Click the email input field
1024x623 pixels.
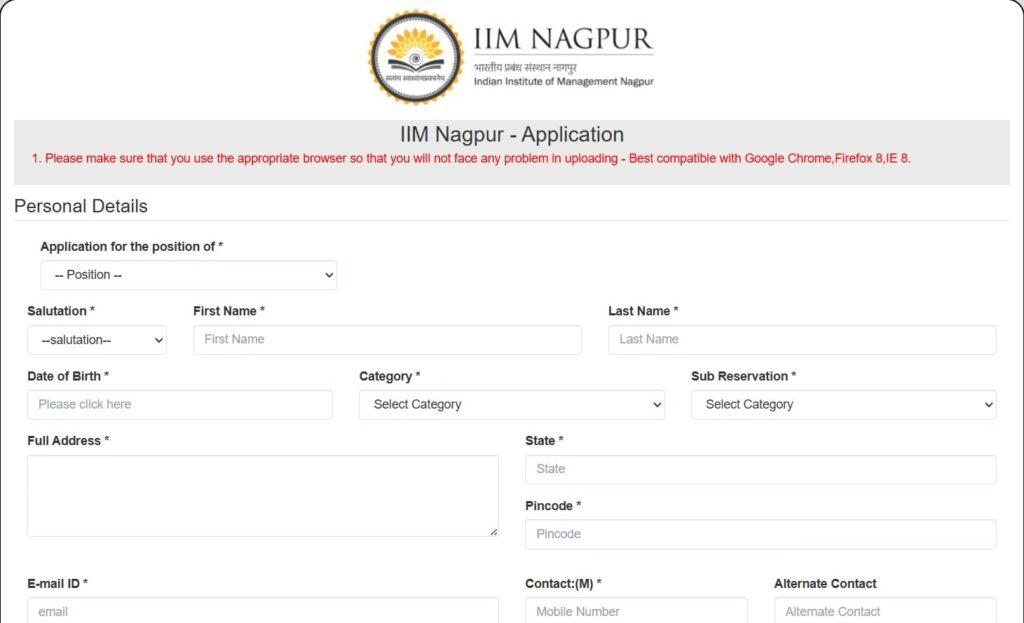(x=263, y=611)
